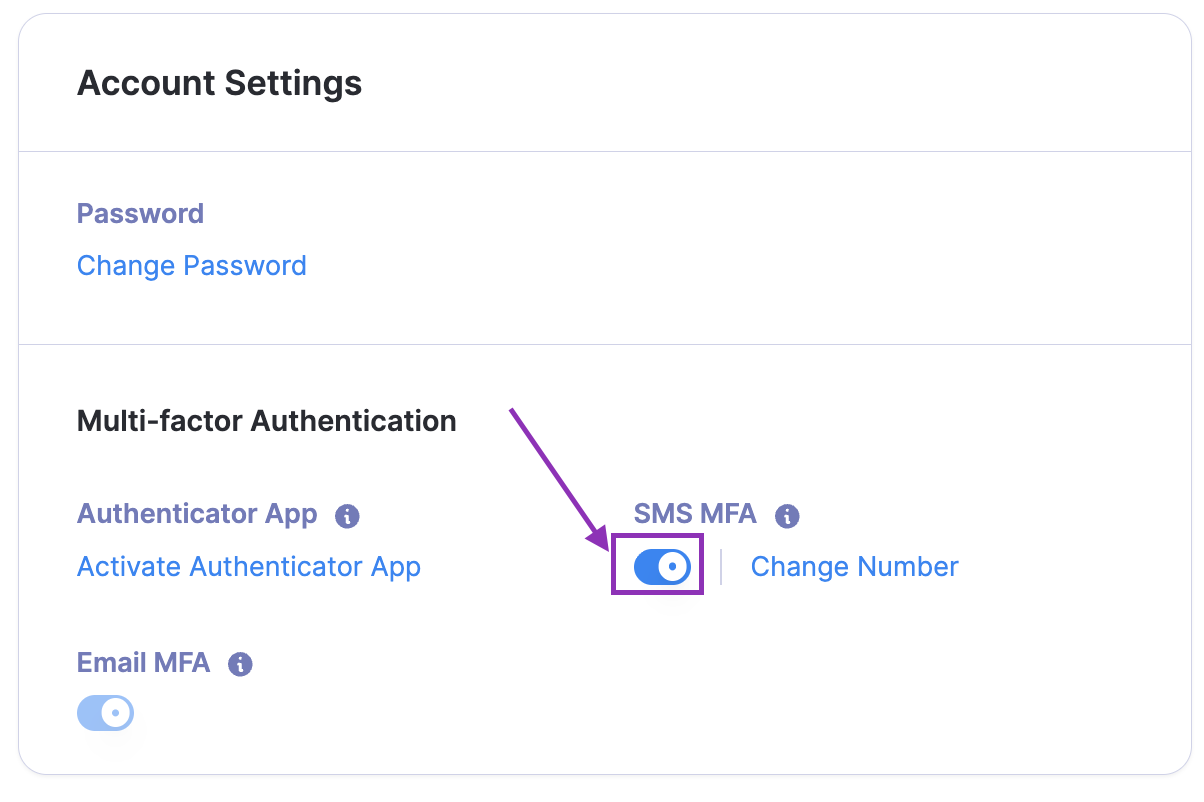
Task: Click the Authenticator App info icon
Action: [347, 516]
